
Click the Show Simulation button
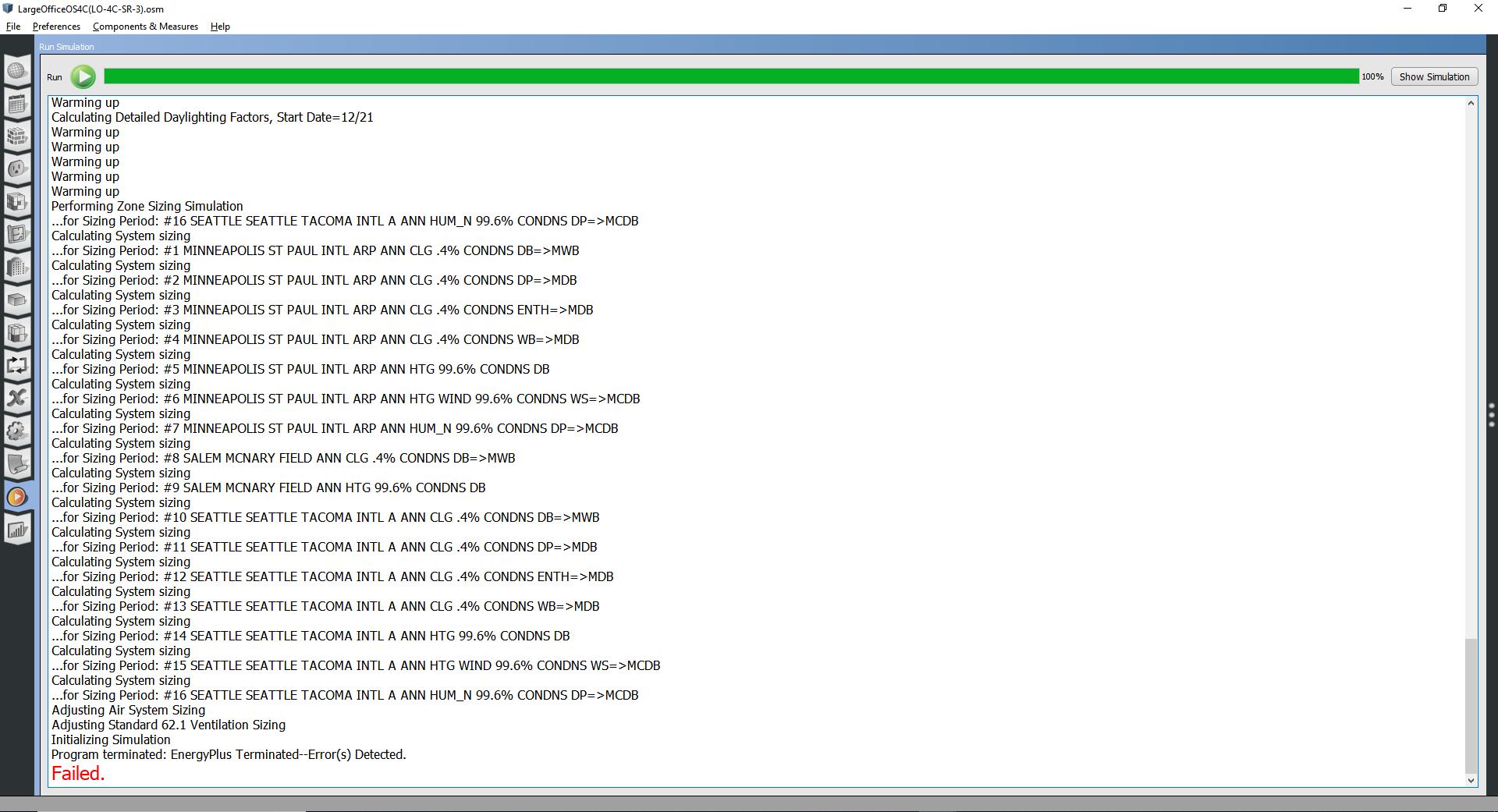[1434, 76]
